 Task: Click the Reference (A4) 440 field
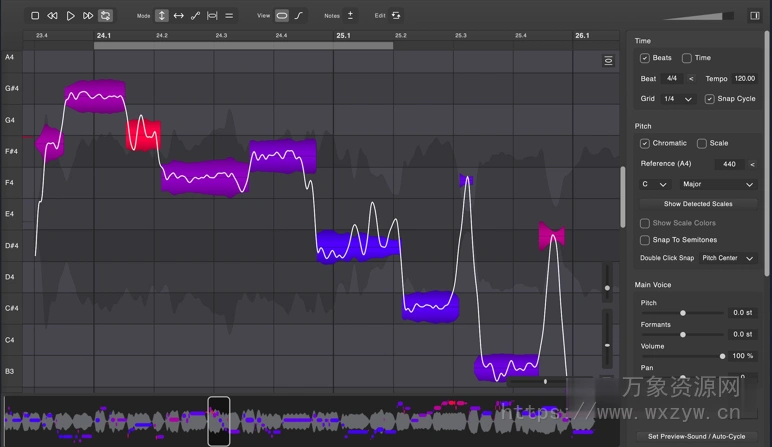click(x=730, y=164)
